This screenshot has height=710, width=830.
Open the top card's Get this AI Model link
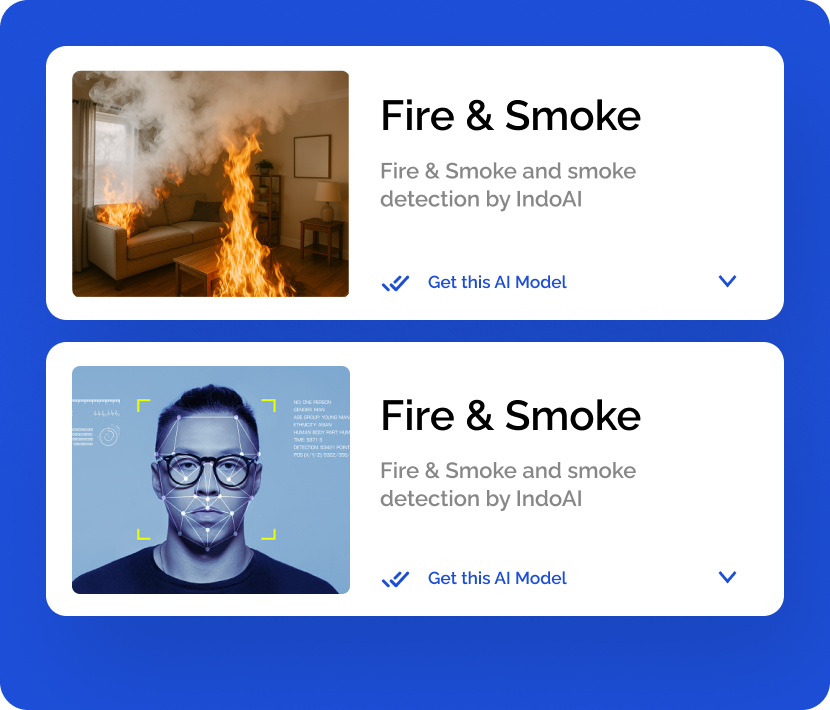click(x=497, y=282)
